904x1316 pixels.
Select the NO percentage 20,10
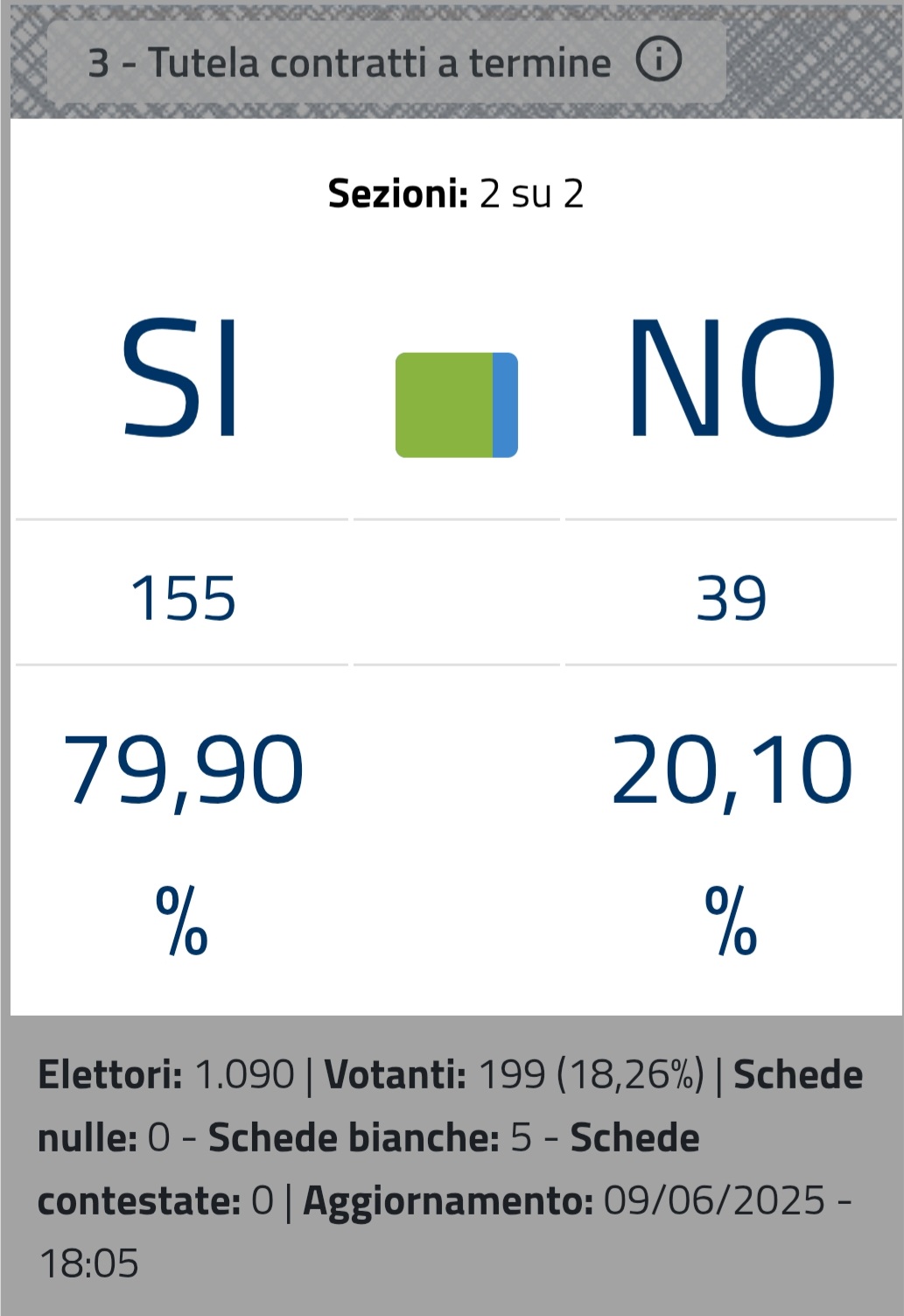pyautogui.click(x=732, y=771)
